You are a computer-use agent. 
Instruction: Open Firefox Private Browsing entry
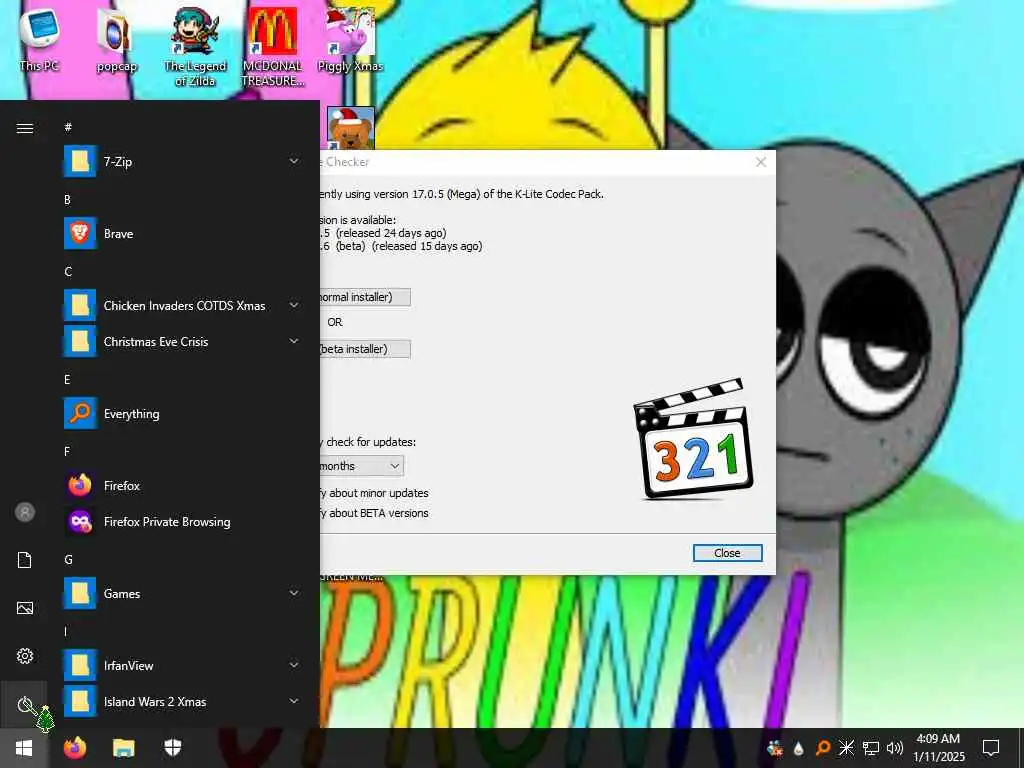coord(183,521)
